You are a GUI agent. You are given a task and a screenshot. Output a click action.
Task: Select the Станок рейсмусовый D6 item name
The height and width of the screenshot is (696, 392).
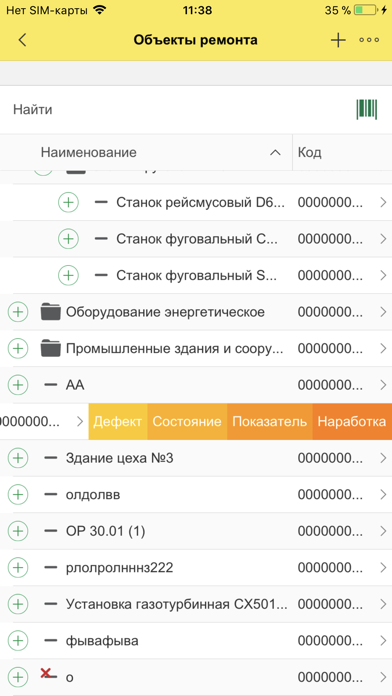pyautogui.click(x=200, y=202)
